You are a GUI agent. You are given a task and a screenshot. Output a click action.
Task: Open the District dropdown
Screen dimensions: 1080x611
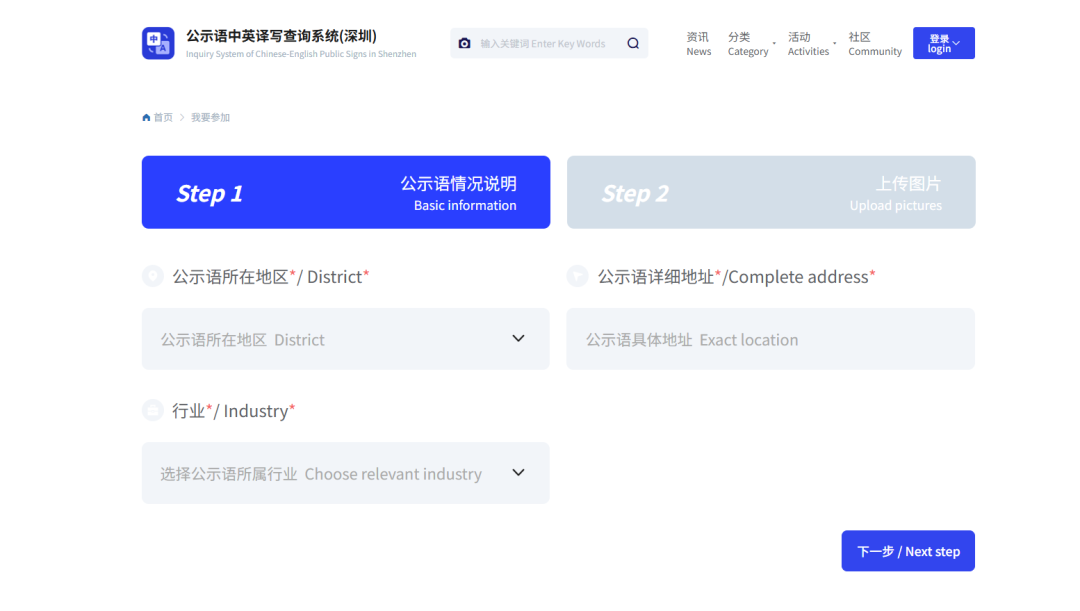[345, 339]
